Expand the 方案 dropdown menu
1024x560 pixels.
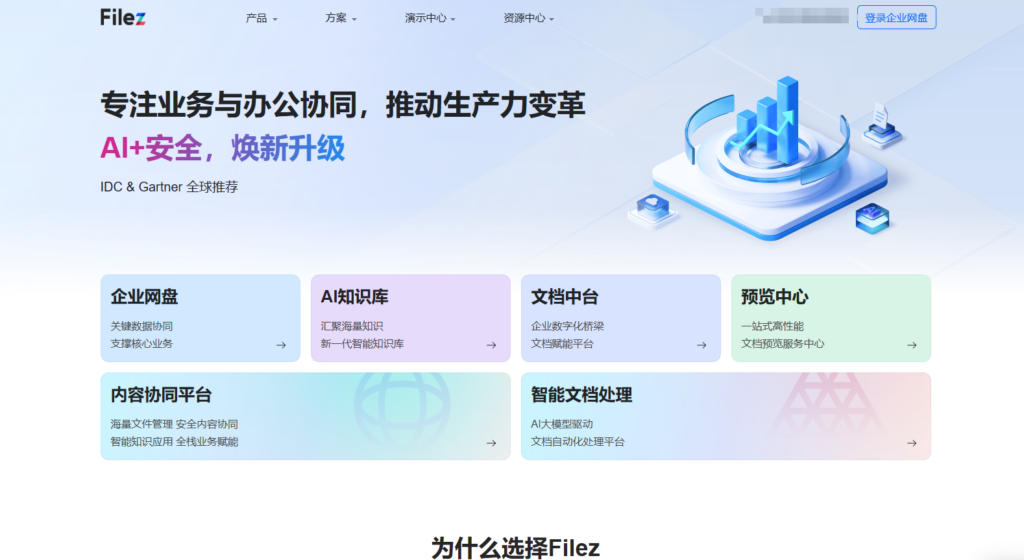coord(340,18)
